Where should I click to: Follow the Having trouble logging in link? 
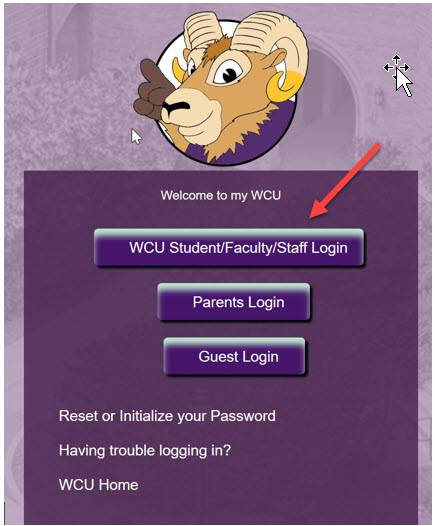tap(145, 450)
